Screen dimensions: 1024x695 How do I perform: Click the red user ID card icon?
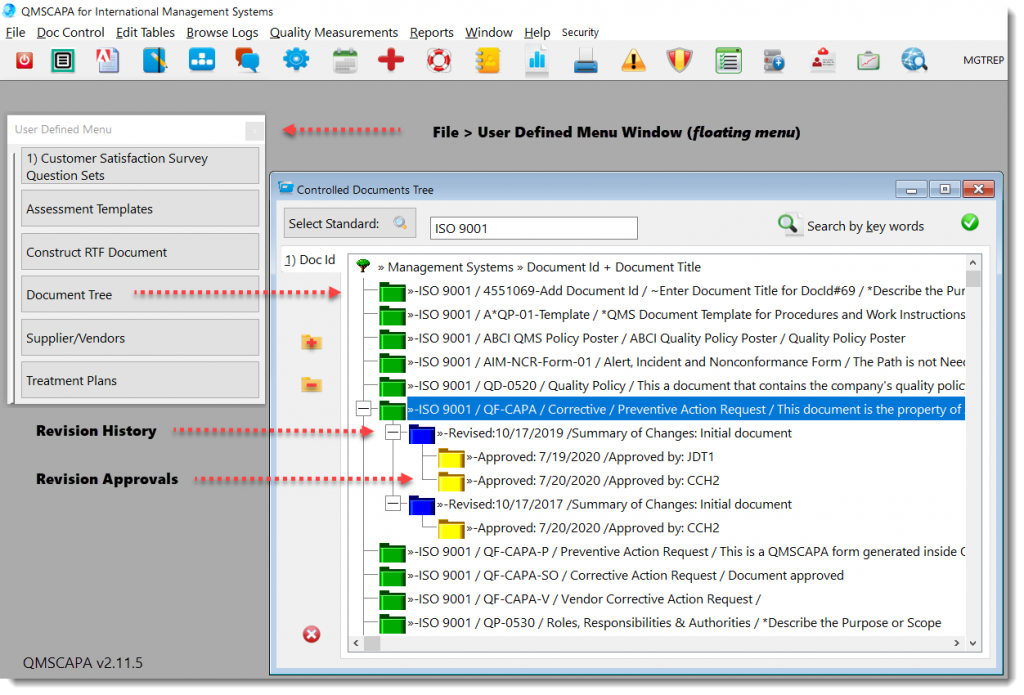pos(823,60)
